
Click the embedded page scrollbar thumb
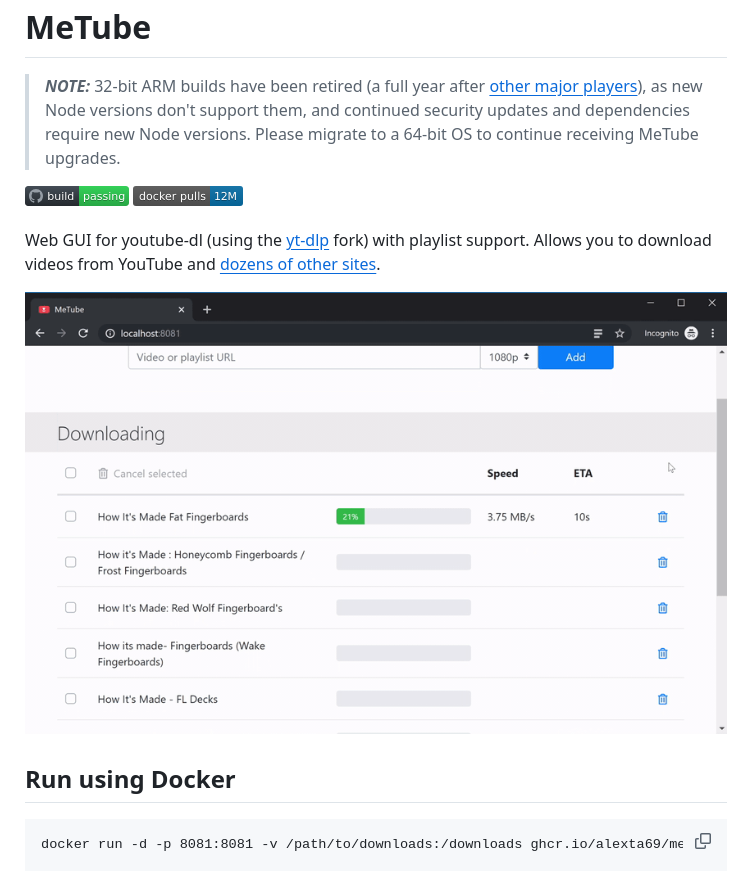722,497
